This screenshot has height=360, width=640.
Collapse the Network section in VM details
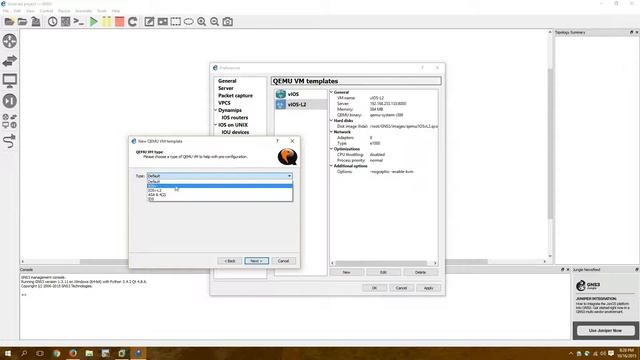point(331,132)
